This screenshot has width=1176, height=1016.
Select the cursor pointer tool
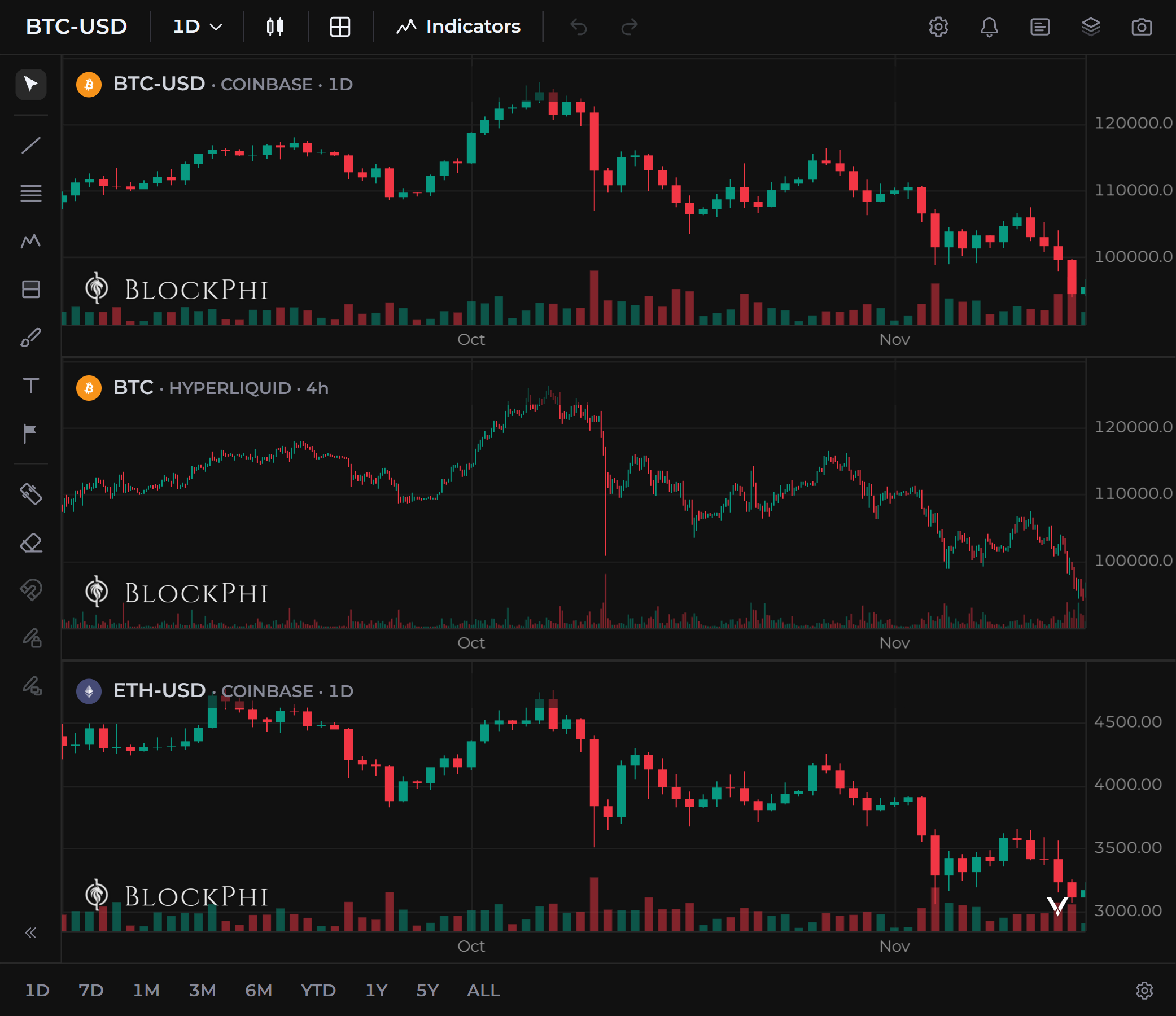point(30,85)
